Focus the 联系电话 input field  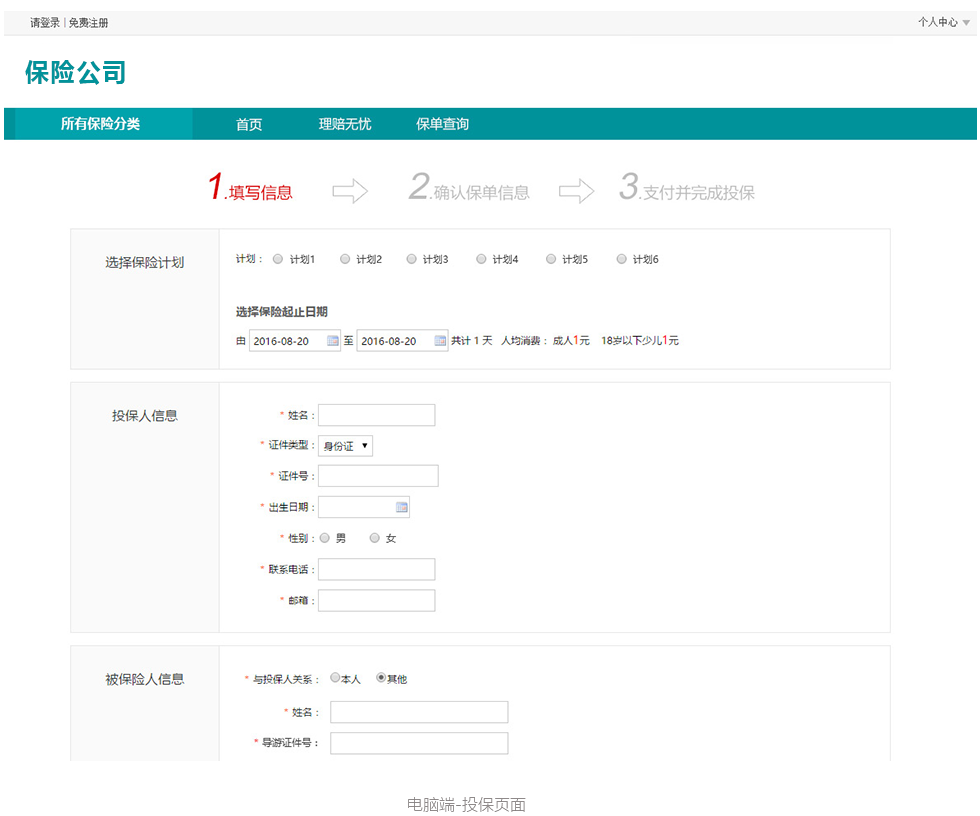(x=376, y=569)
